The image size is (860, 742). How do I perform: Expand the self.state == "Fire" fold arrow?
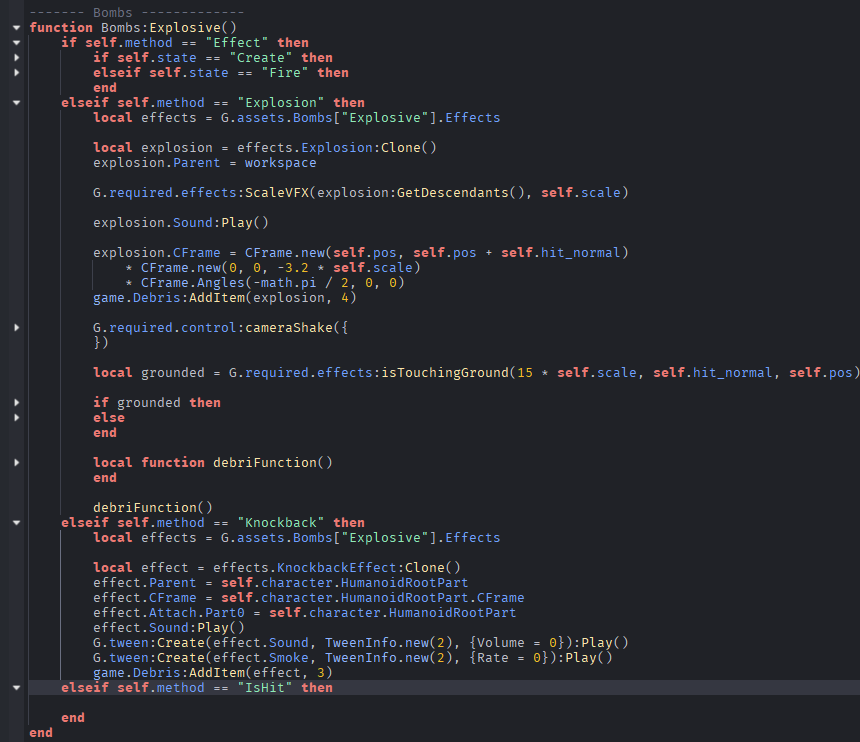pyautogui.click(x=16, y=72)
